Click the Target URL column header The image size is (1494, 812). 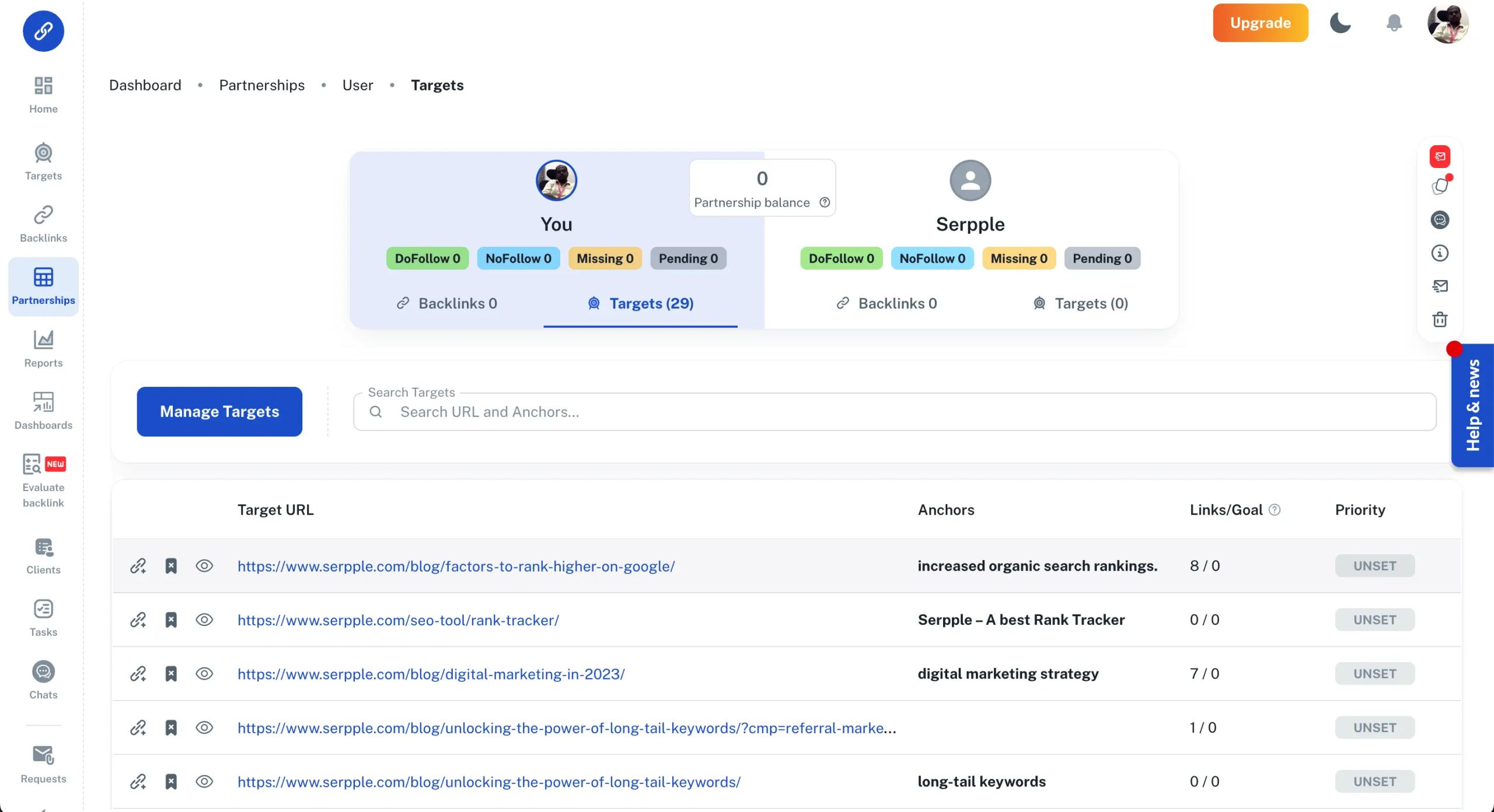(x=275, y=510)
